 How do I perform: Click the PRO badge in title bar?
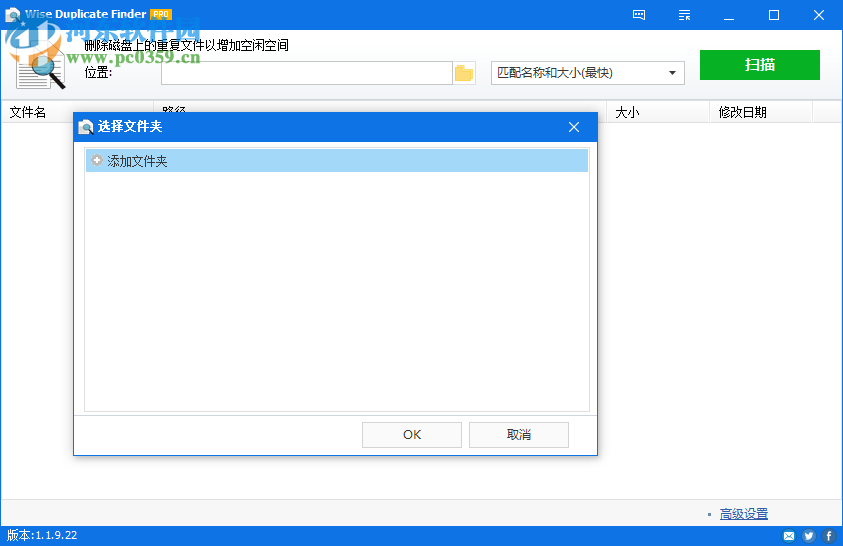(x=161, y=15)
